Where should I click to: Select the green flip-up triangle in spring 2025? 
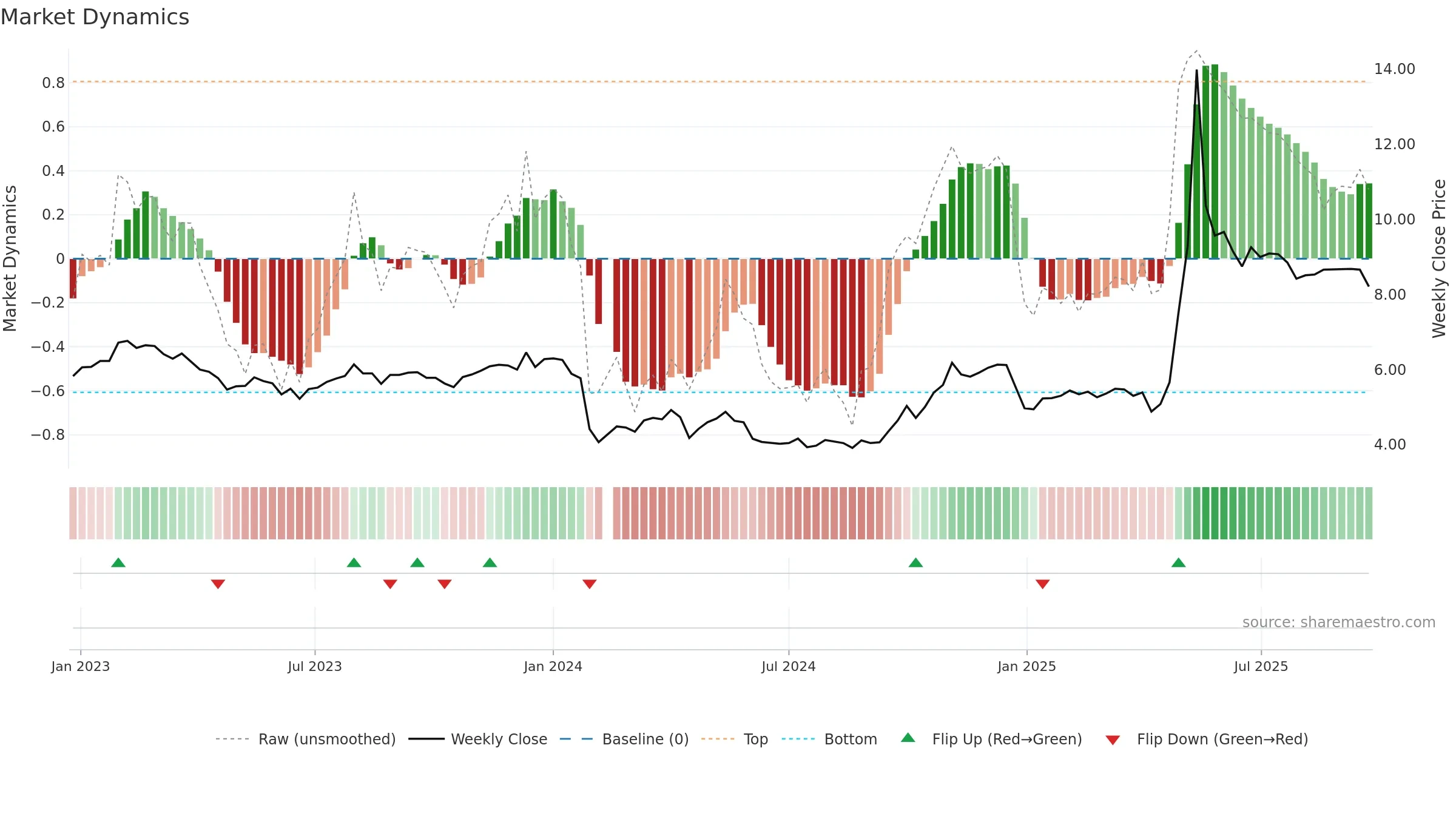(1178, 563)
